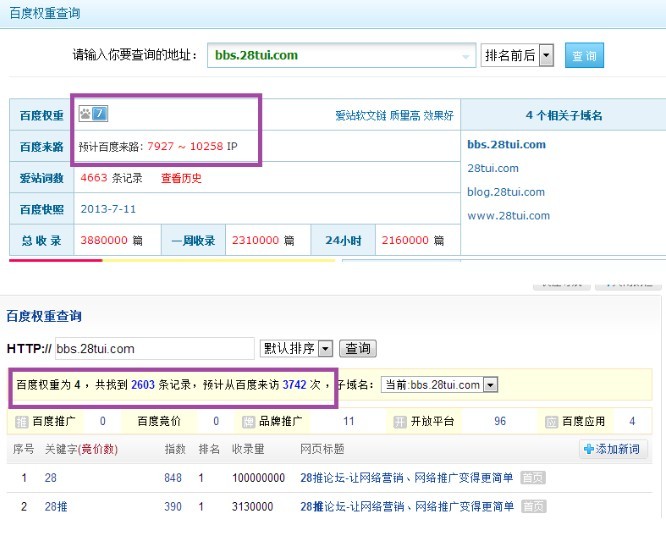Click into the green bbs.28tui.com address field
Image resolution: width=666 pixels, height=542 pixels.
point(341,55)
